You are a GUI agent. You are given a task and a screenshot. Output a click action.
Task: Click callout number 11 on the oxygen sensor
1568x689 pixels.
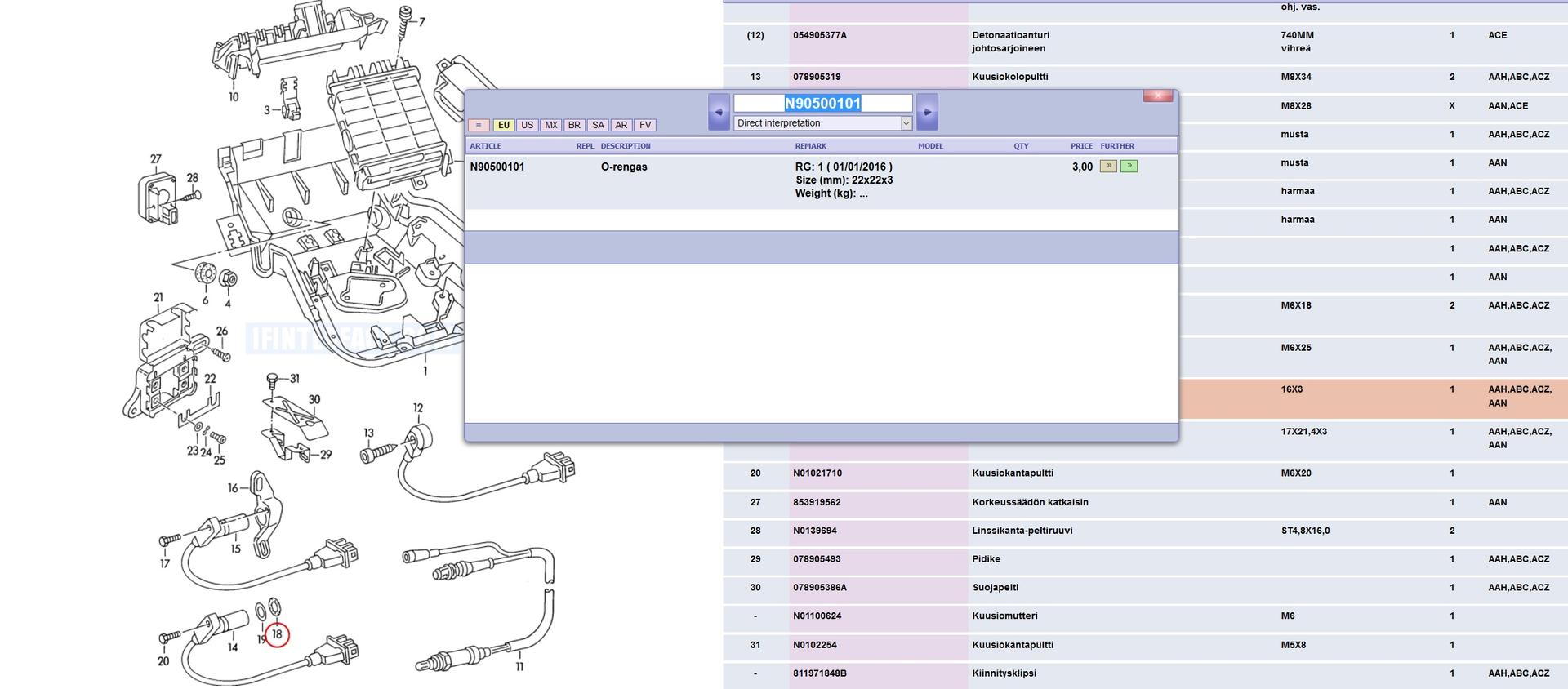pyautogui.click(x=519, y=667)
